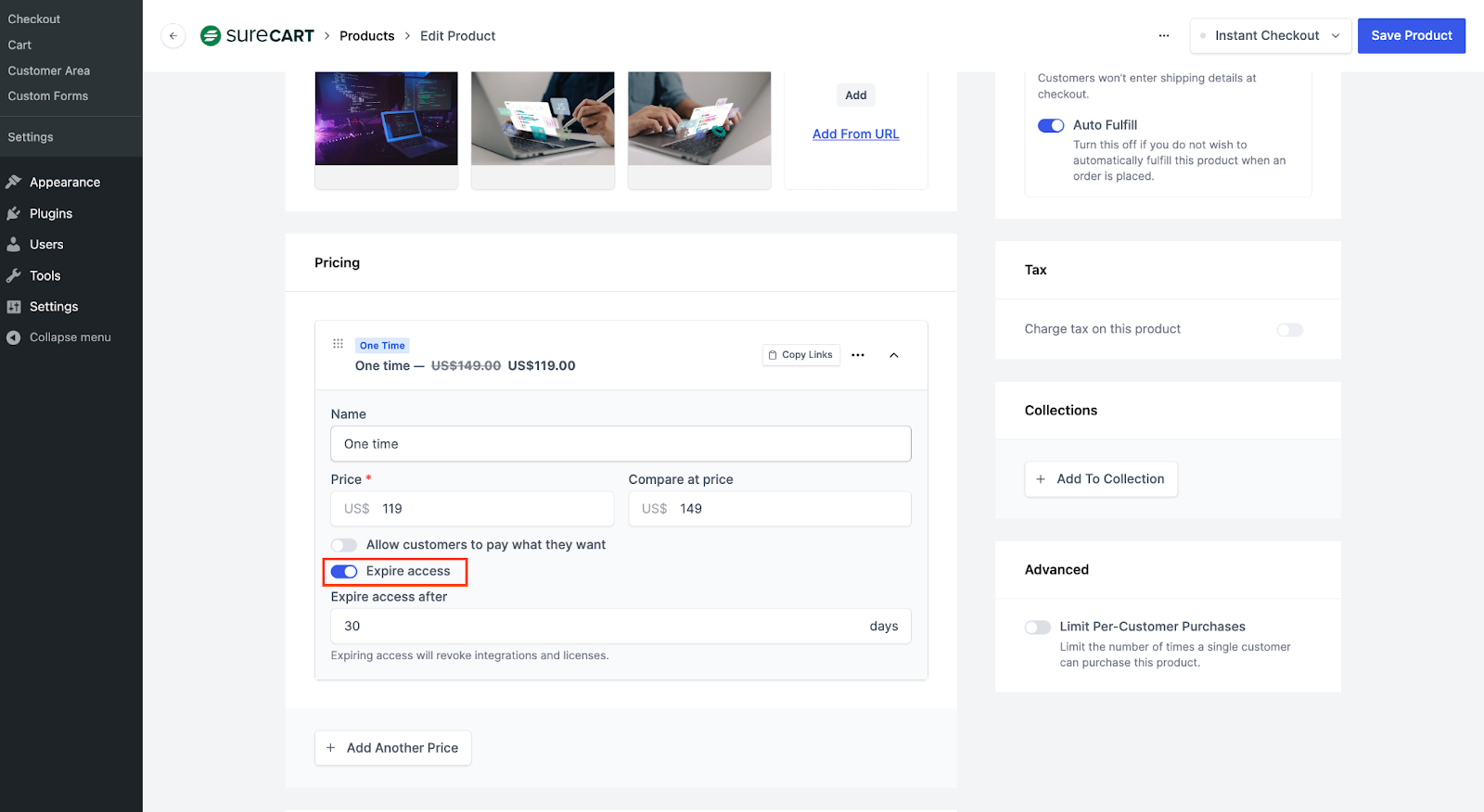Click the Add From URL link
1484x812 pixels.
pos(856,134)
